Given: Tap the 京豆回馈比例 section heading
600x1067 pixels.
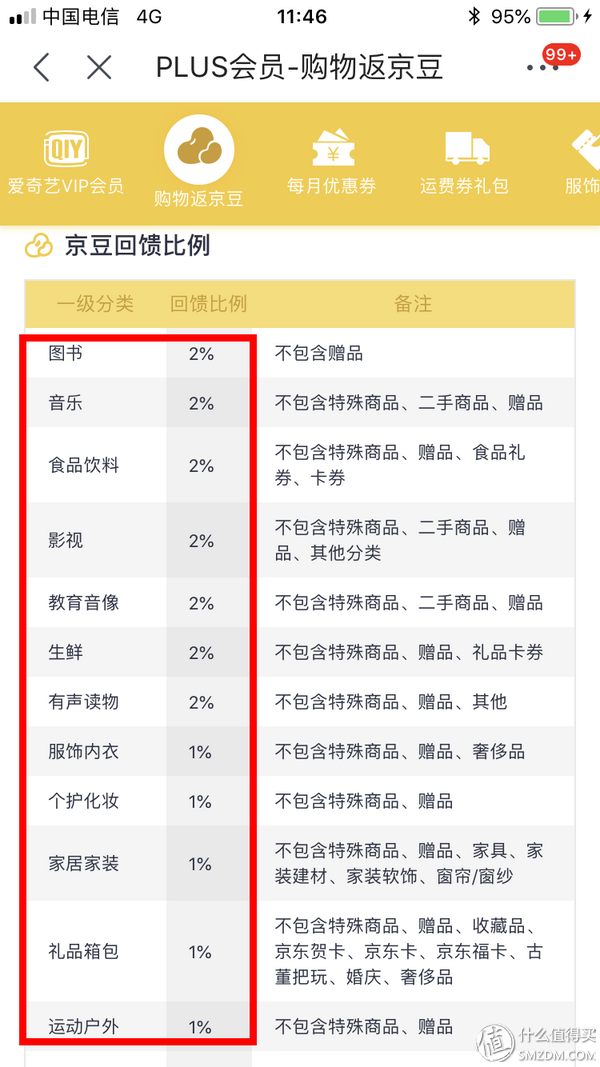Looking at the screenshot, I should point(137,245).
